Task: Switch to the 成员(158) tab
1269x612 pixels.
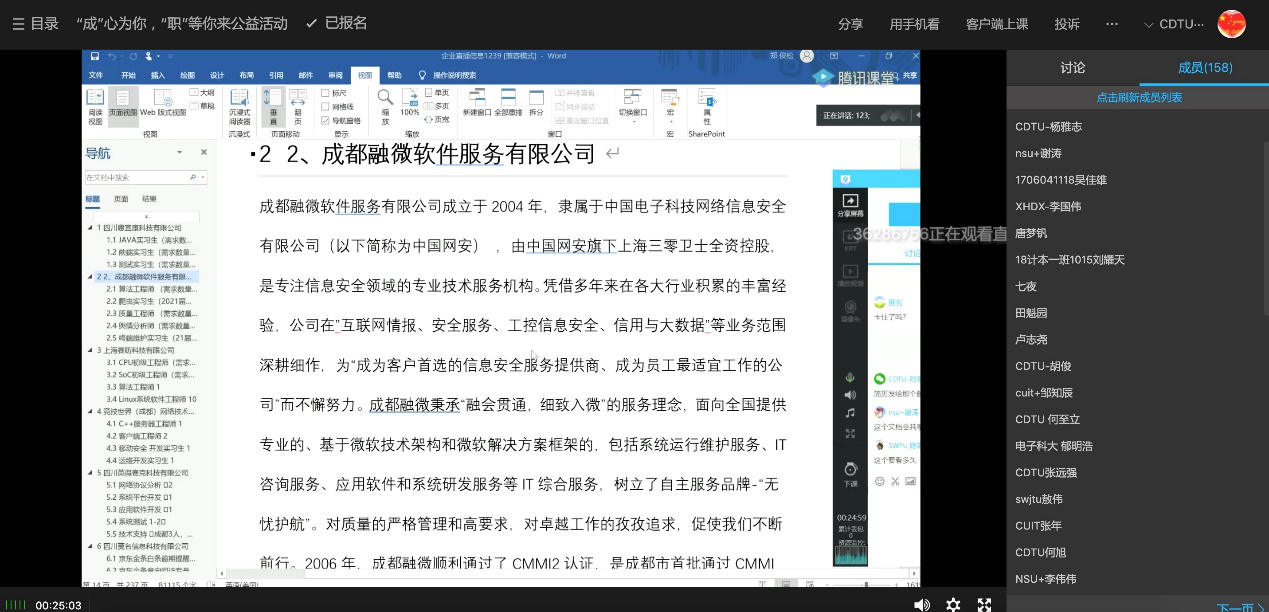Action: pos(1205,67)
